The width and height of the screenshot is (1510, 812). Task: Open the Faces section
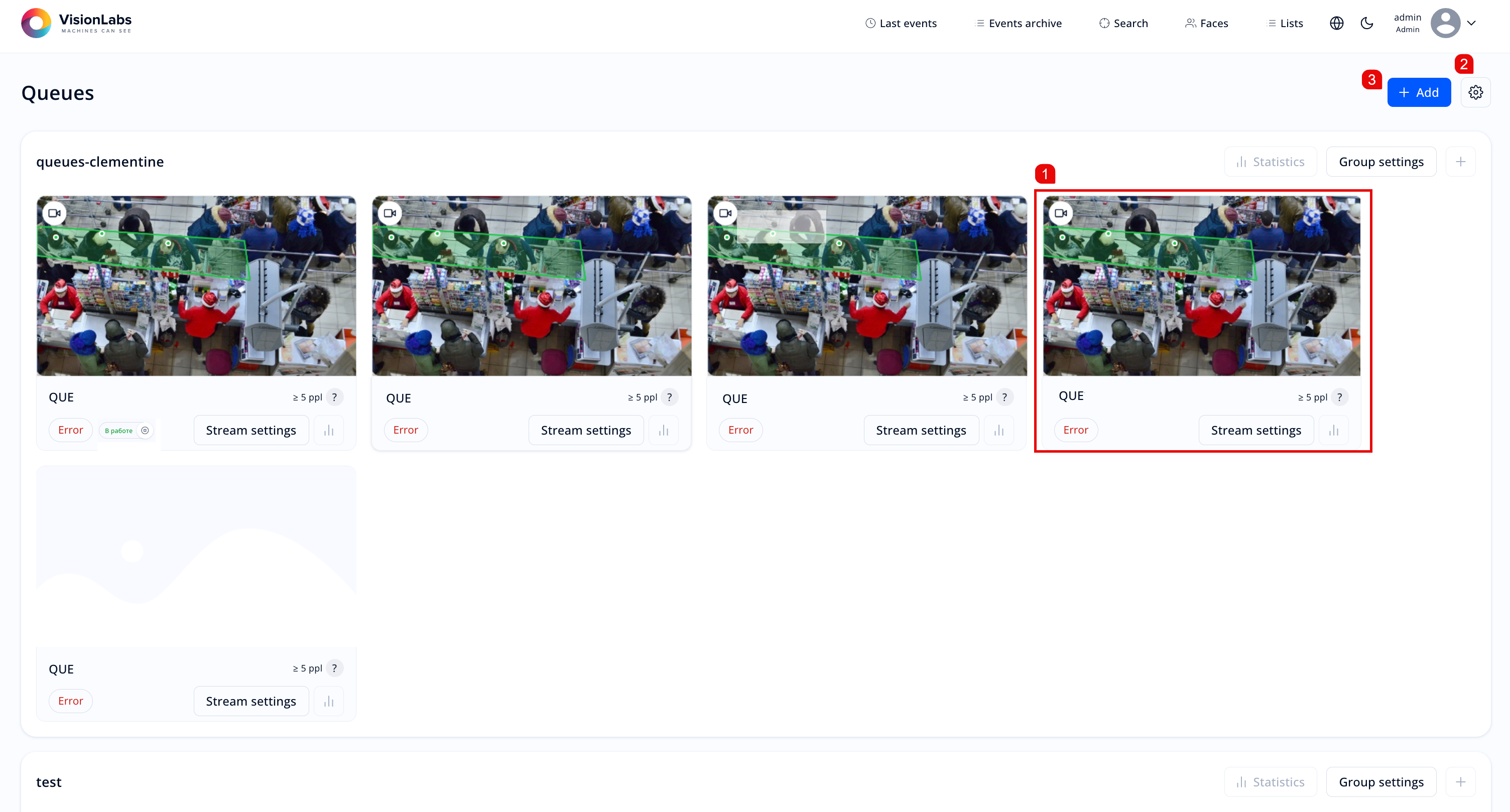pos(1206,24)
